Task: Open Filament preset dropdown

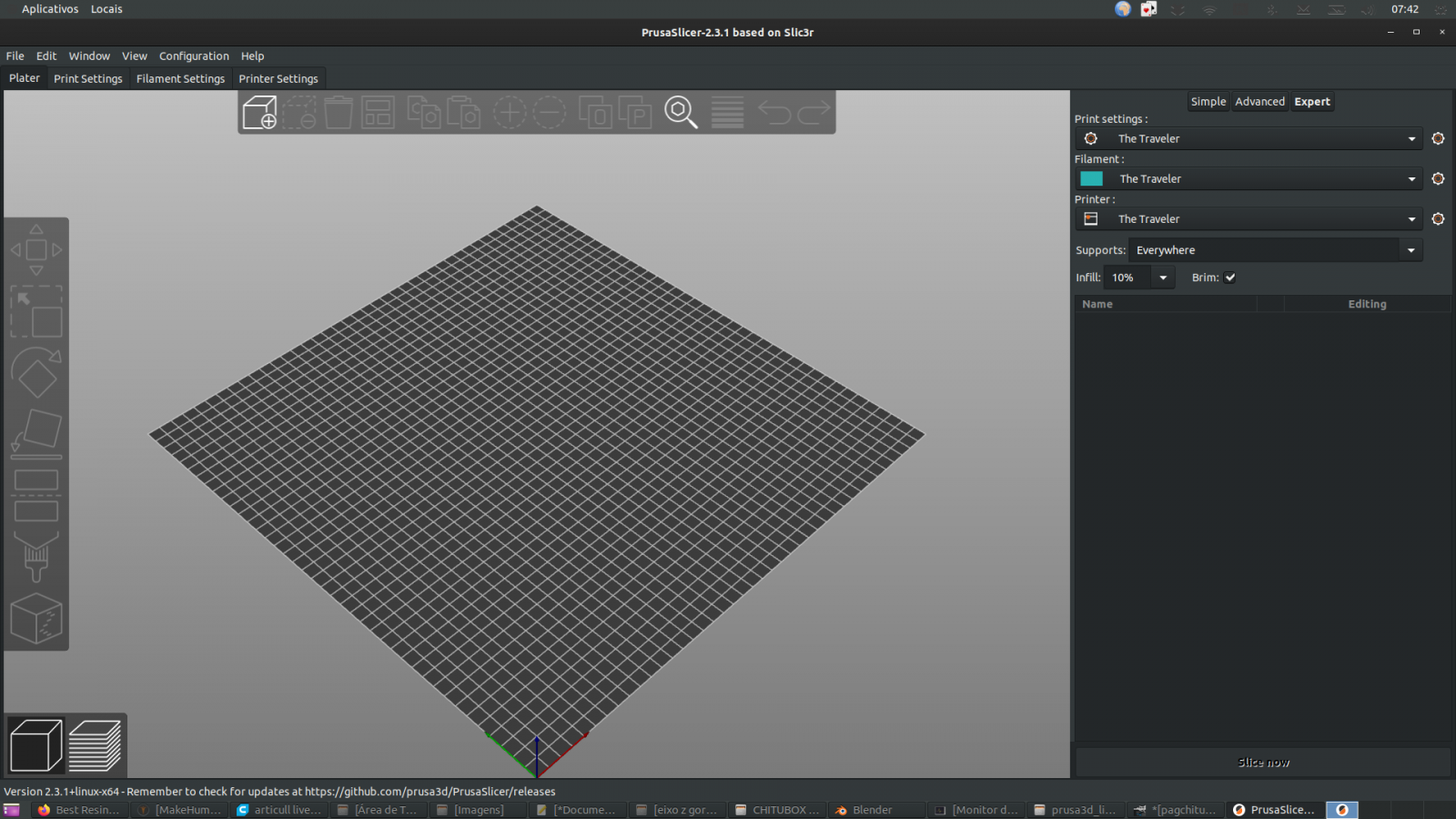Action: coord(1249,178)
